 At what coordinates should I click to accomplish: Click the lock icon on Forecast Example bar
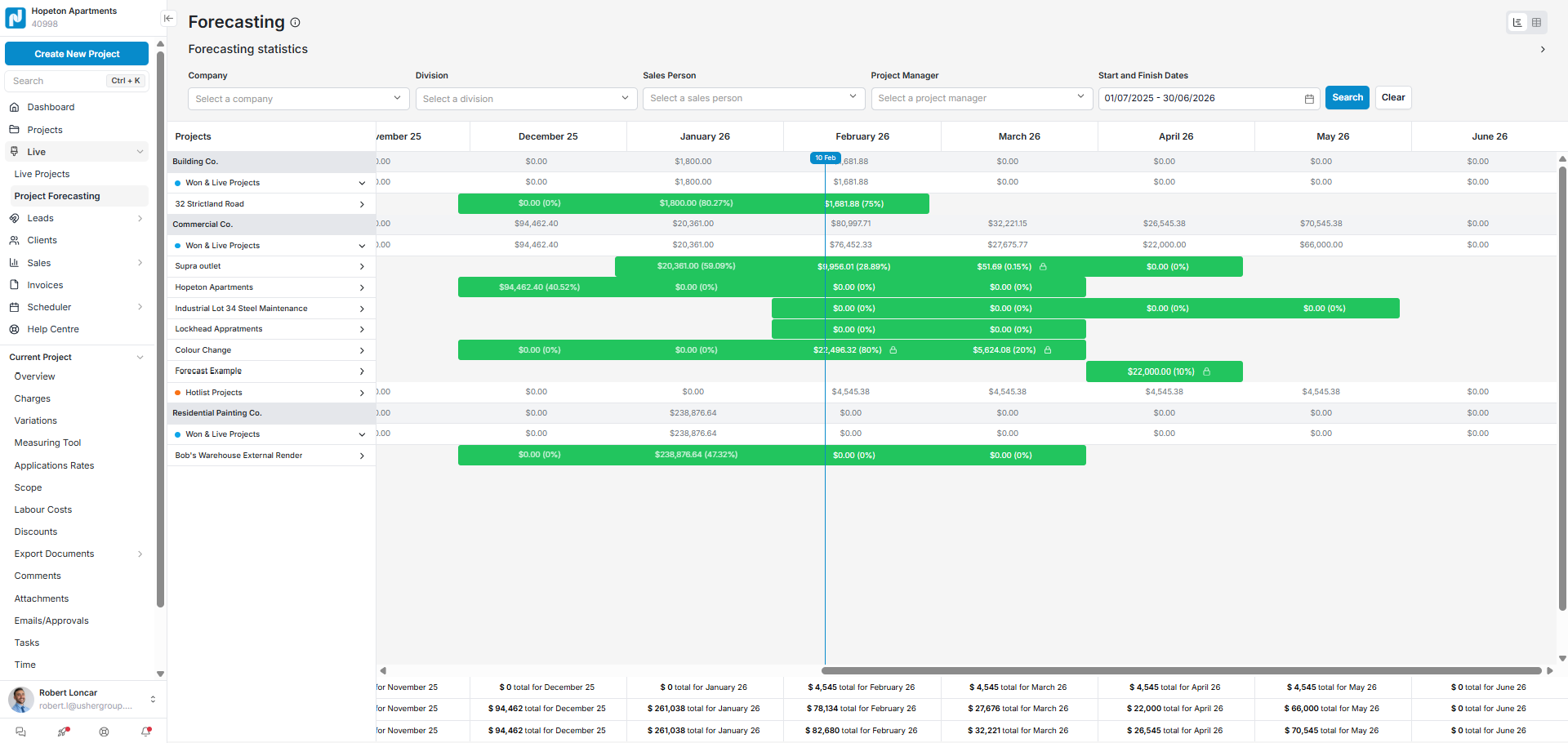click(1206, 371)
